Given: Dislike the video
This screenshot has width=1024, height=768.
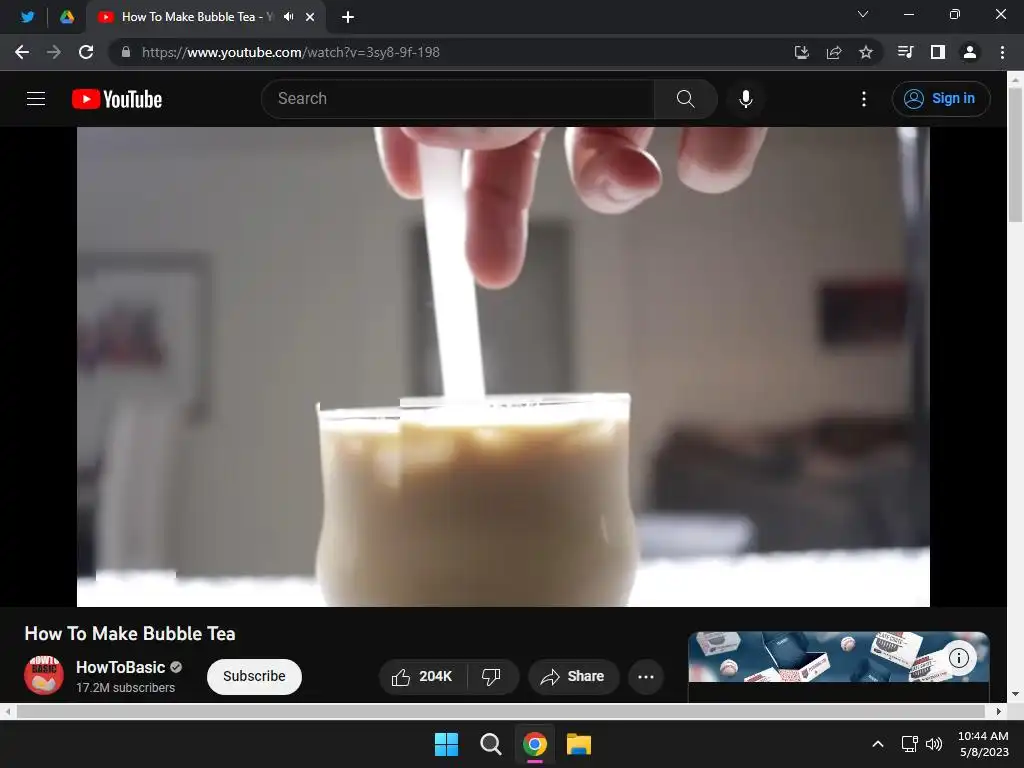Looking at the screenshot, I should point(491,677).
